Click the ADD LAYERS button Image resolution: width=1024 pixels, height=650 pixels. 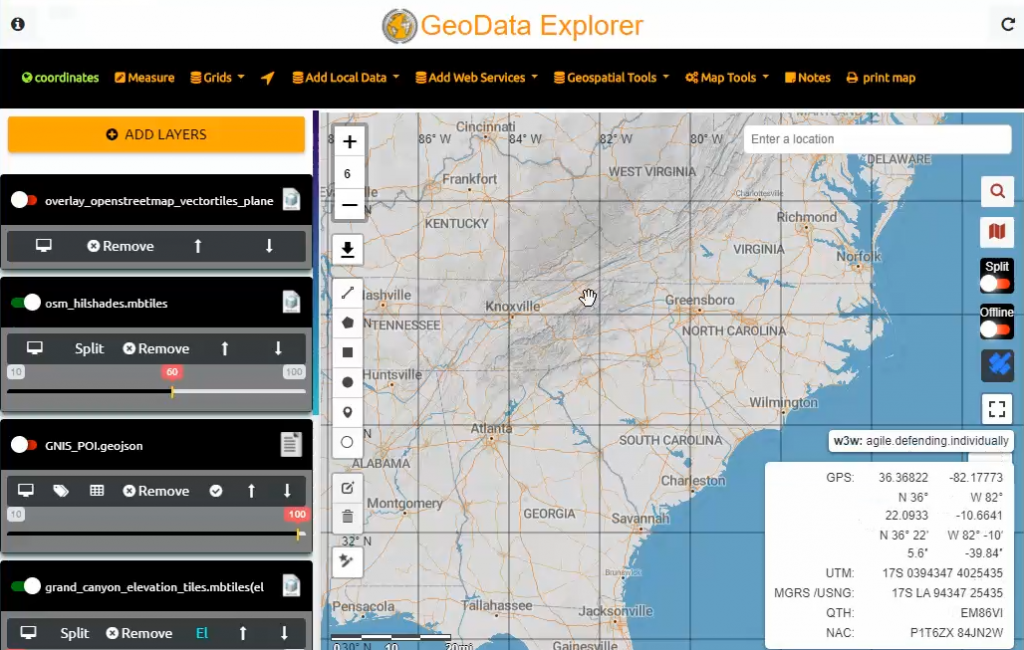[156, 135]
